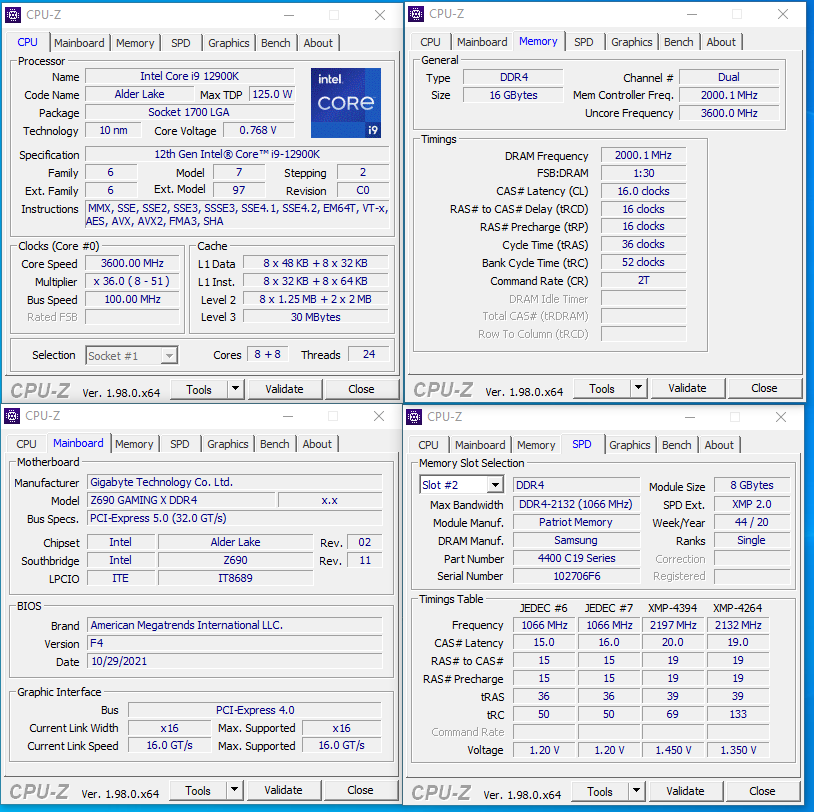814x812 pixels.
Task: Click the Bus Specs. value PCI-Express 5.0 (32.0 GT/s)
Action: click(x=235, y=518)
